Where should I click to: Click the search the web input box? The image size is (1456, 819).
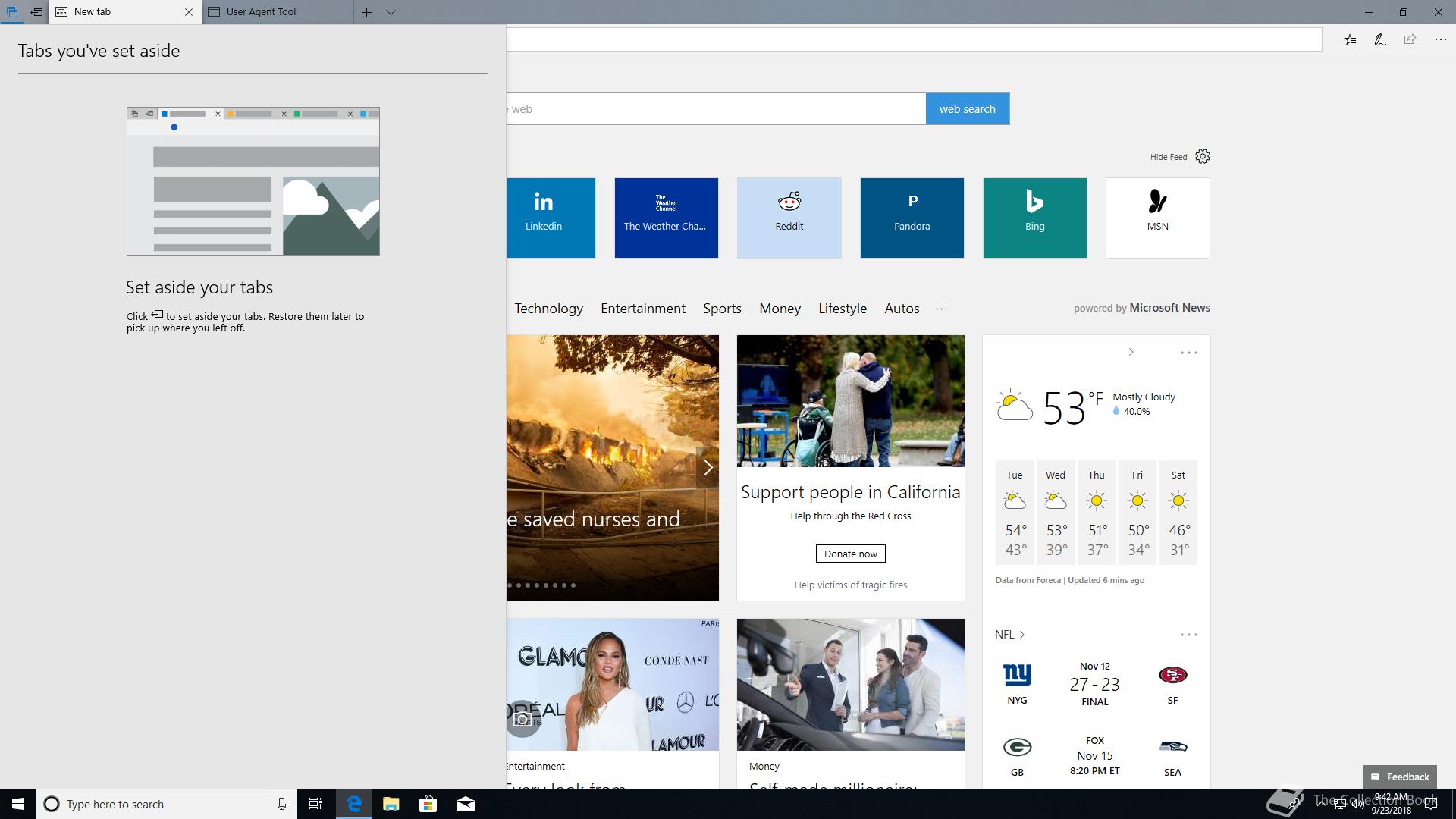click(x=716, y=108)
